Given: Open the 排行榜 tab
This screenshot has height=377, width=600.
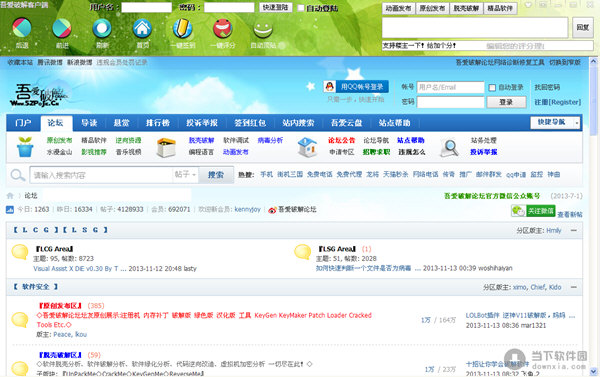Looking at the screenshot, I should 158,123.
